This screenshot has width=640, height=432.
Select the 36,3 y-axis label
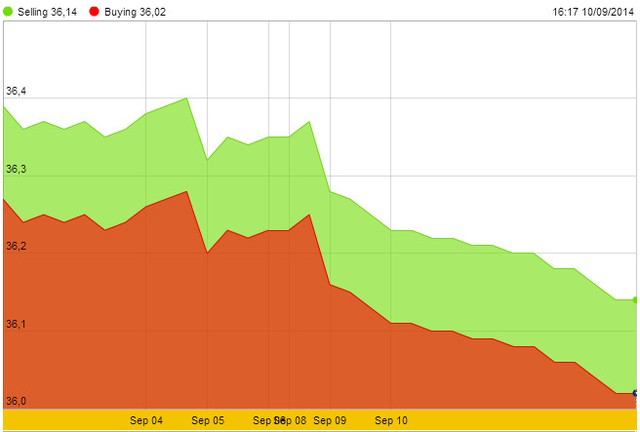16,170
